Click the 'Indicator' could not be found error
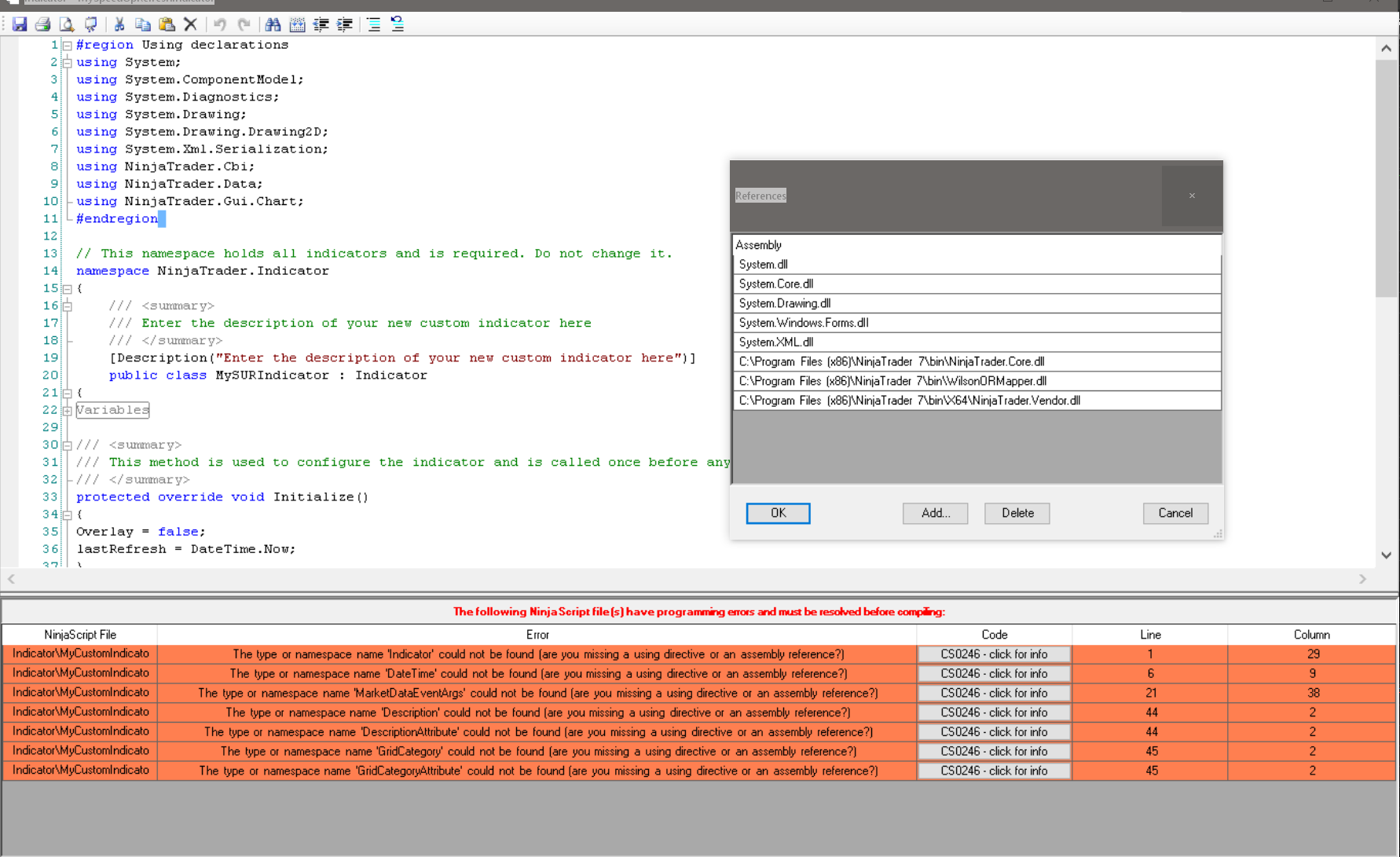 [537, 654]
